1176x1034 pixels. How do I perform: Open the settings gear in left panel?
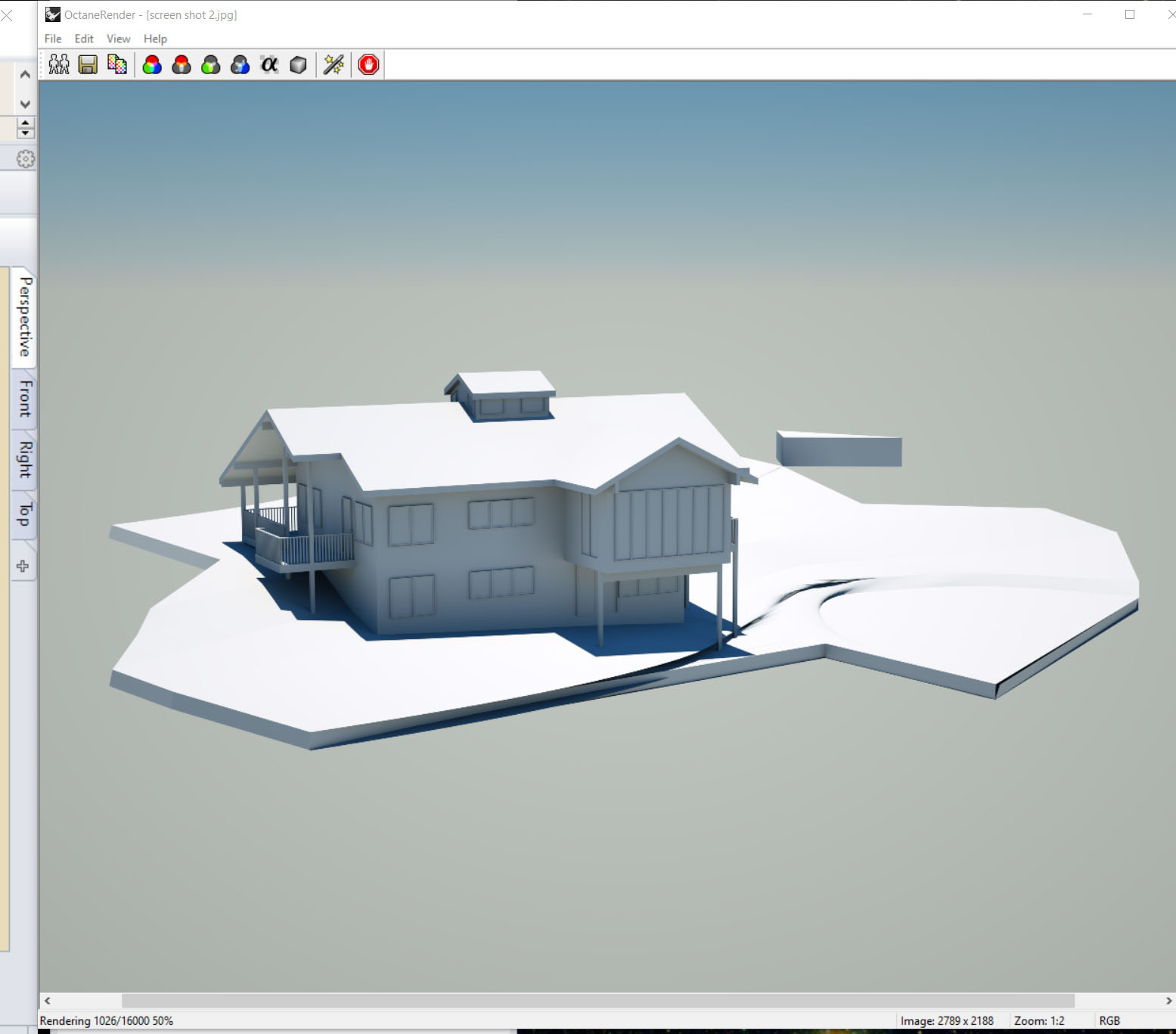pos(26,159)
